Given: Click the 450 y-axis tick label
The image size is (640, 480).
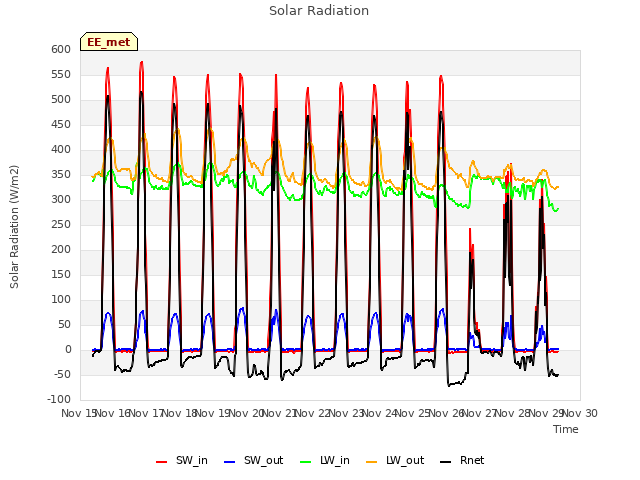Looking at the screenshot, I should [61, 124].
